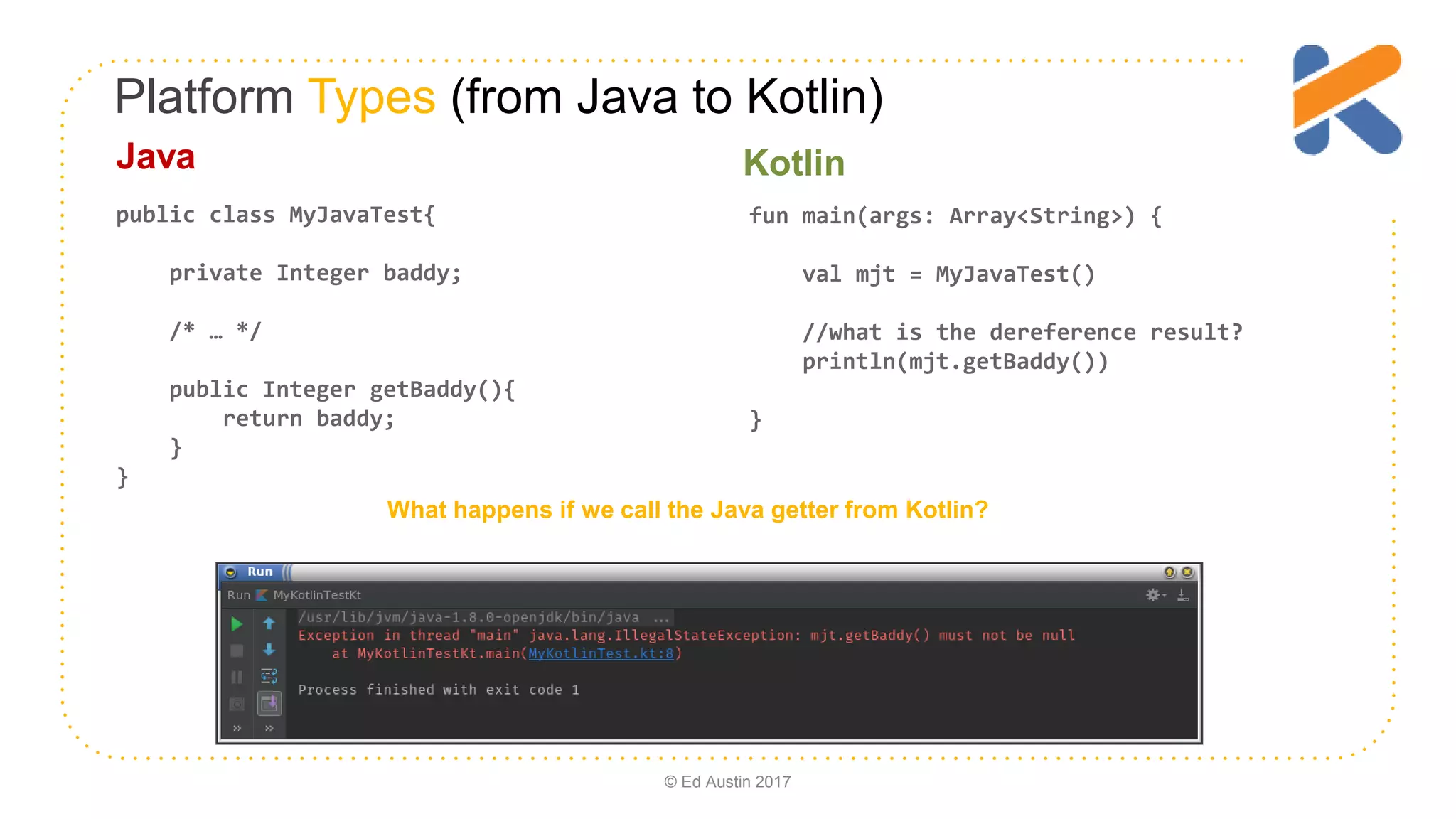
Task: Expand second column overflow chevrons
Action: click(269, 728)
